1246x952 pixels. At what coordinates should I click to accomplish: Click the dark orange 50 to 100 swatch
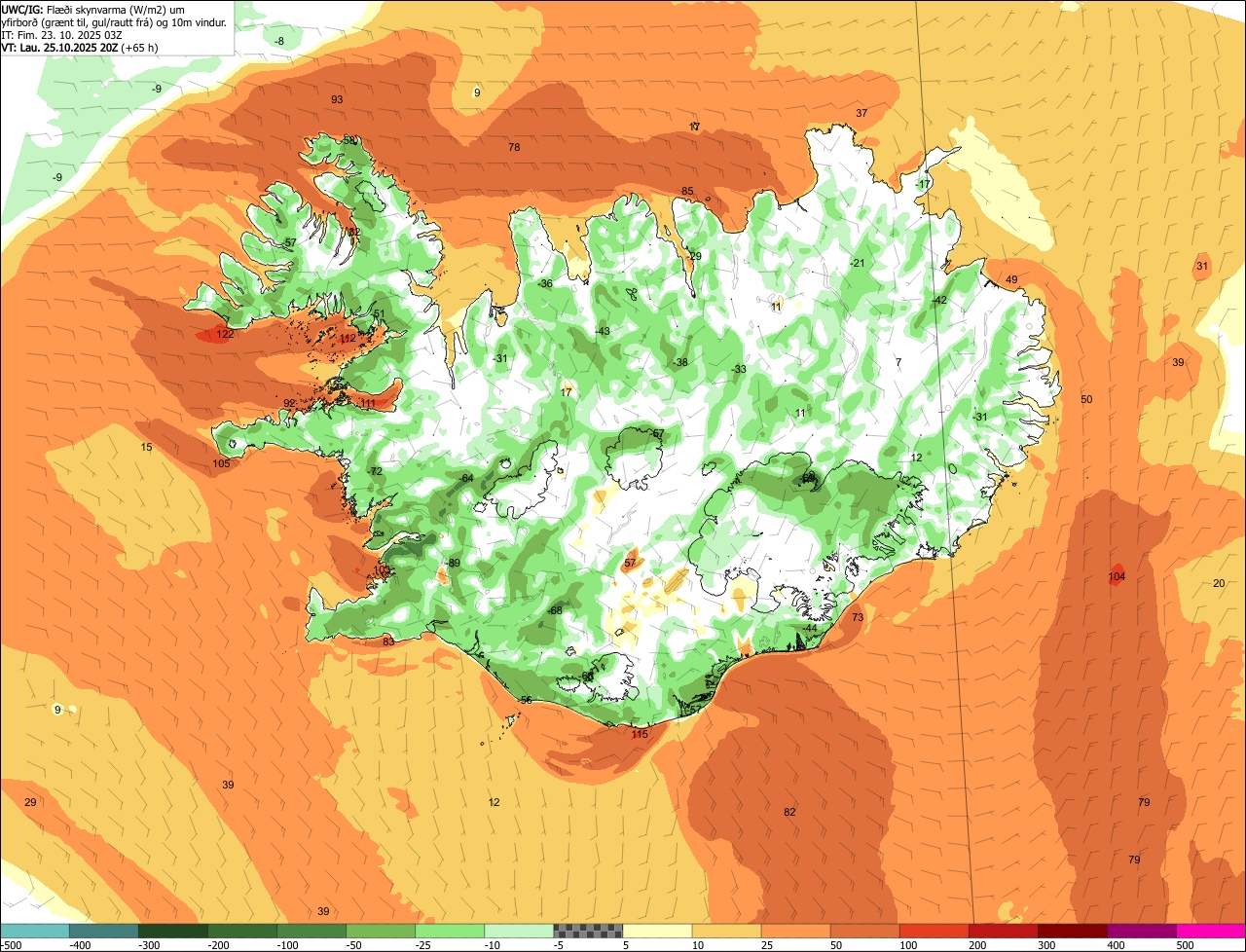click(x=864, y=931)
